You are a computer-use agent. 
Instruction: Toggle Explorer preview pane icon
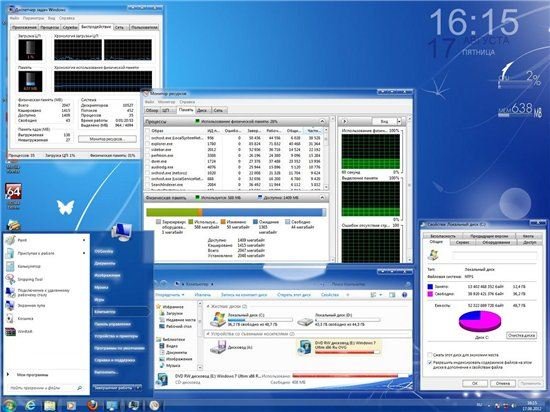pos(392,295)
